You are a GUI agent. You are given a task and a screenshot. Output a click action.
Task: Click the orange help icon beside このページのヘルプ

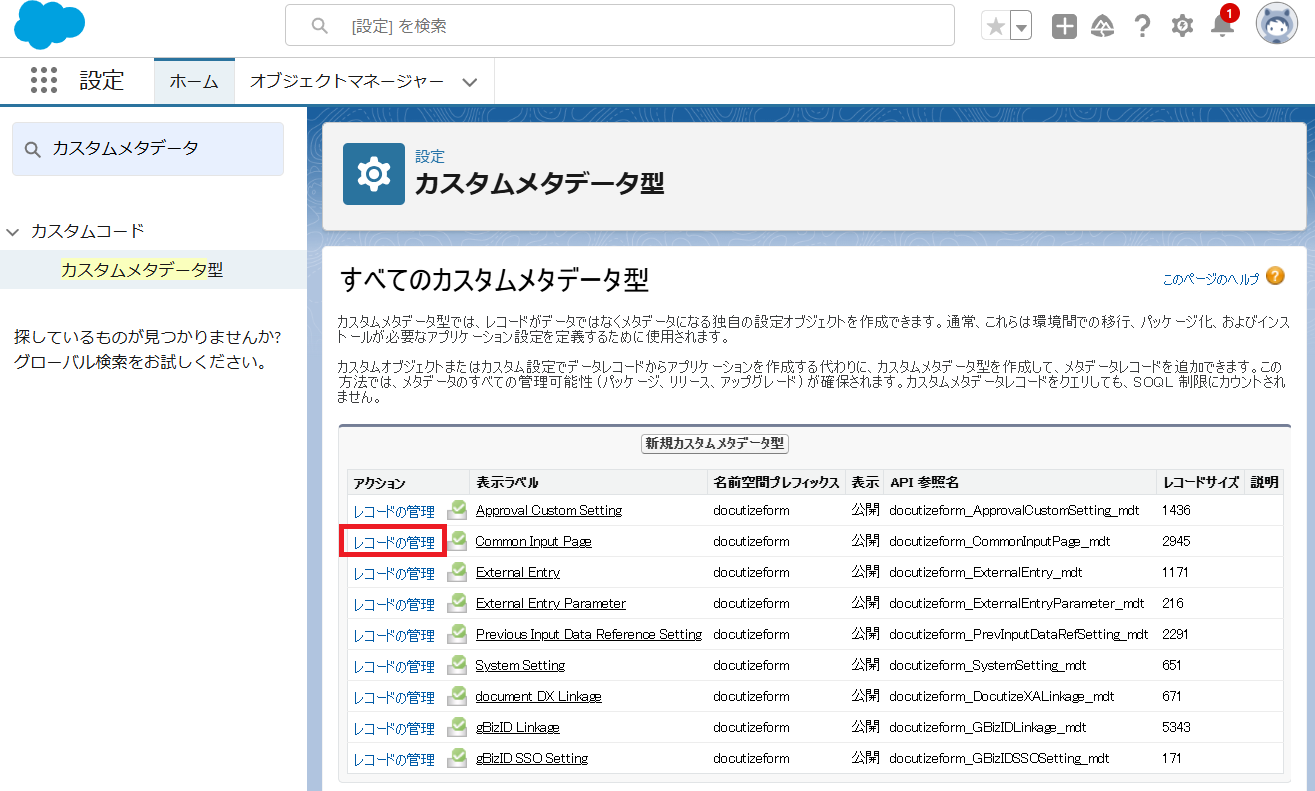[1275, 276]
